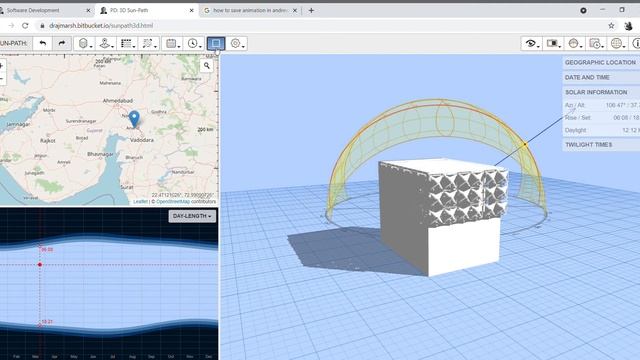
Task: Open a new browser tab
Action: tap(311, 11)
